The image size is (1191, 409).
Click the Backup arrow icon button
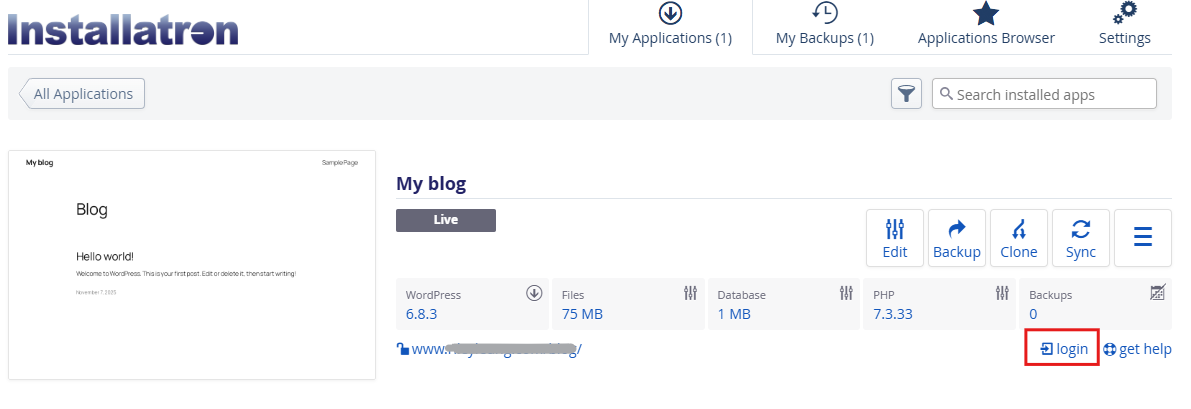point(957,239)
